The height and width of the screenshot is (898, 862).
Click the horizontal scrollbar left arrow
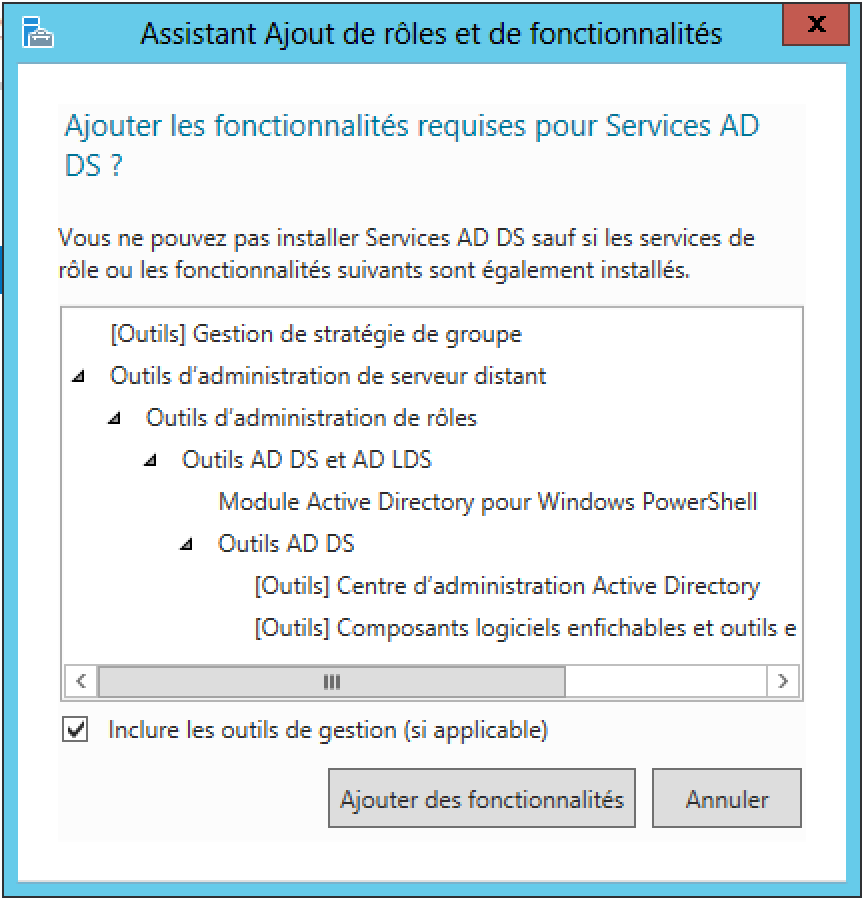(x=80, y=682)
